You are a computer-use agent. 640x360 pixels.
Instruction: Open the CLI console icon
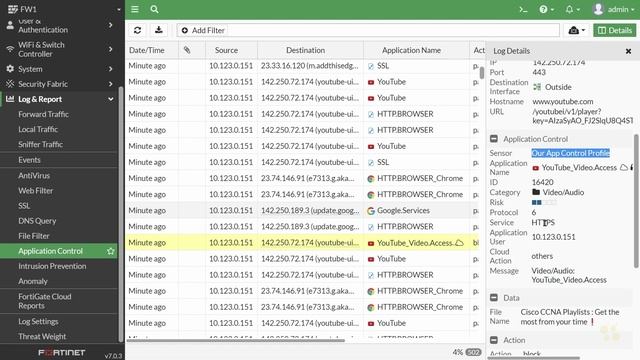pos(523,9)
